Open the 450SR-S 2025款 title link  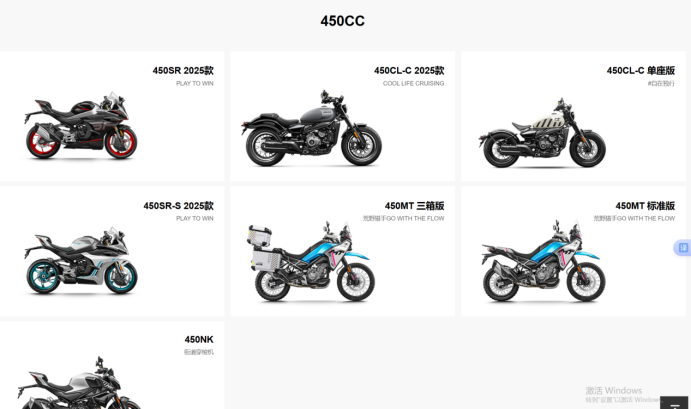(178, 206)
